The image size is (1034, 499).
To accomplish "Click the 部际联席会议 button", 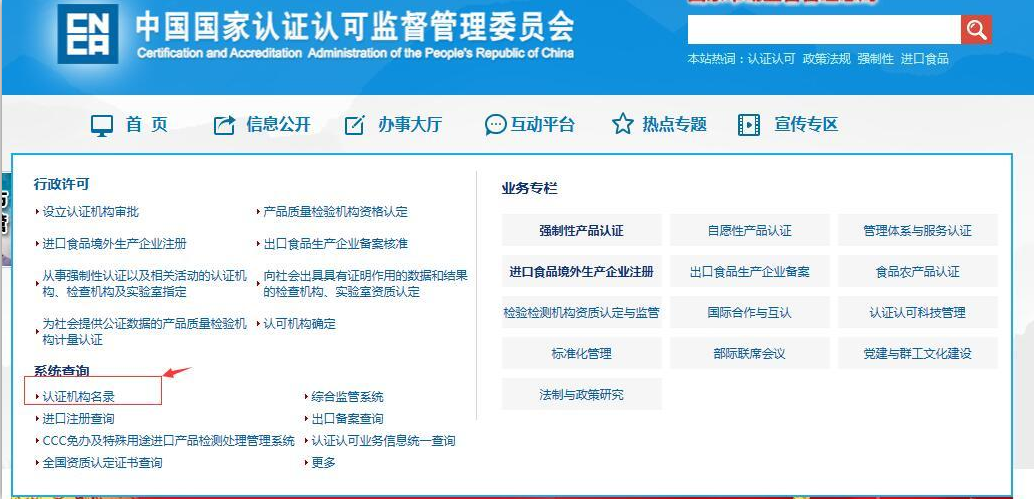I will pos(750,353).
